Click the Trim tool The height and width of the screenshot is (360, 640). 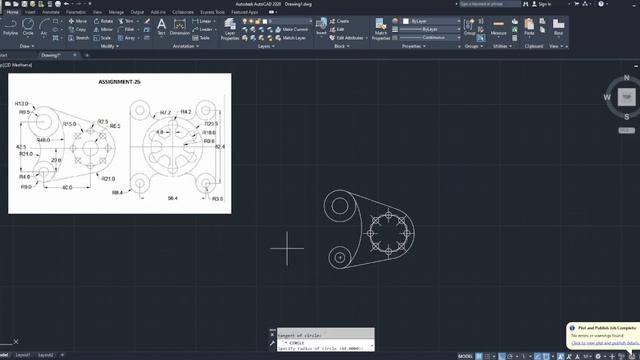[x=126, y=21]
